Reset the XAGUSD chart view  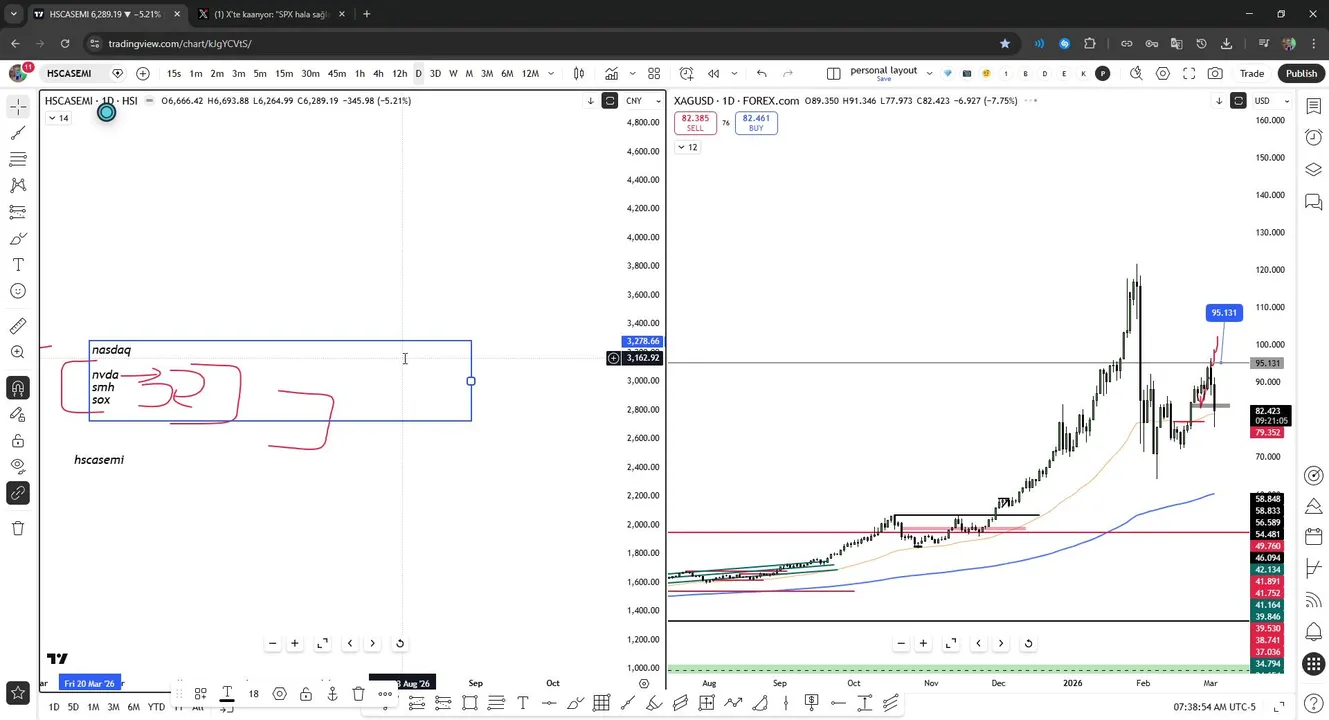(x=1028, y=644)
